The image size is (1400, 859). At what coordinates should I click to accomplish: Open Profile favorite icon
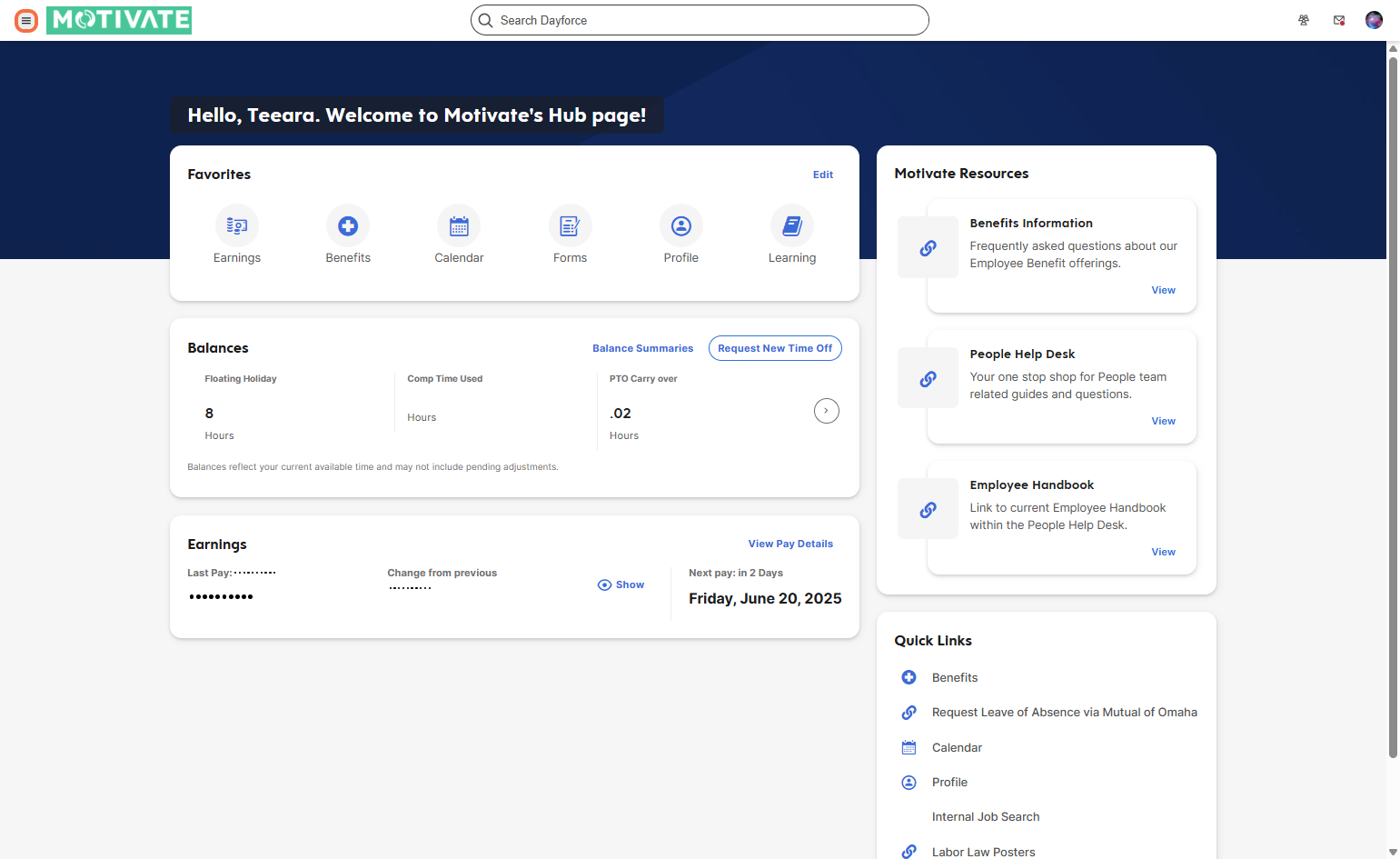pos(681,225)
